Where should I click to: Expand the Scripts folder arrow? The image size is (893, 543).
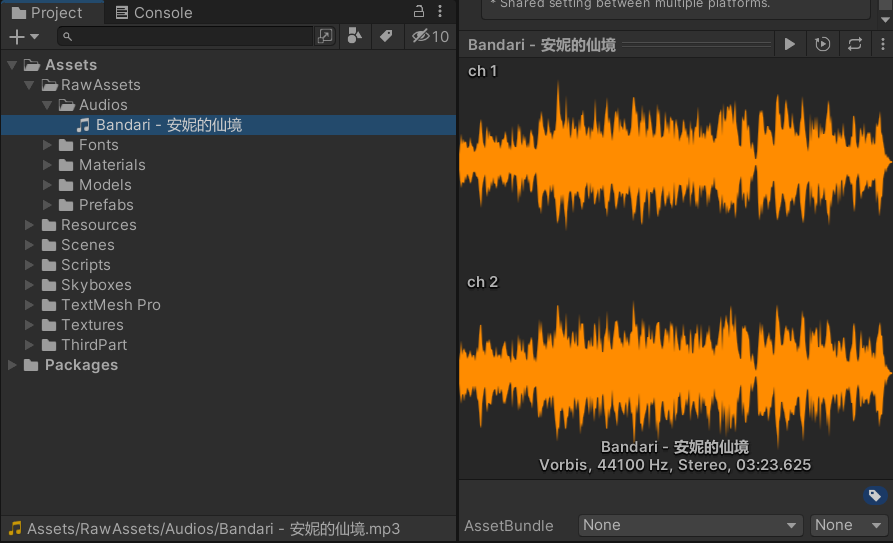click(30, 265)
